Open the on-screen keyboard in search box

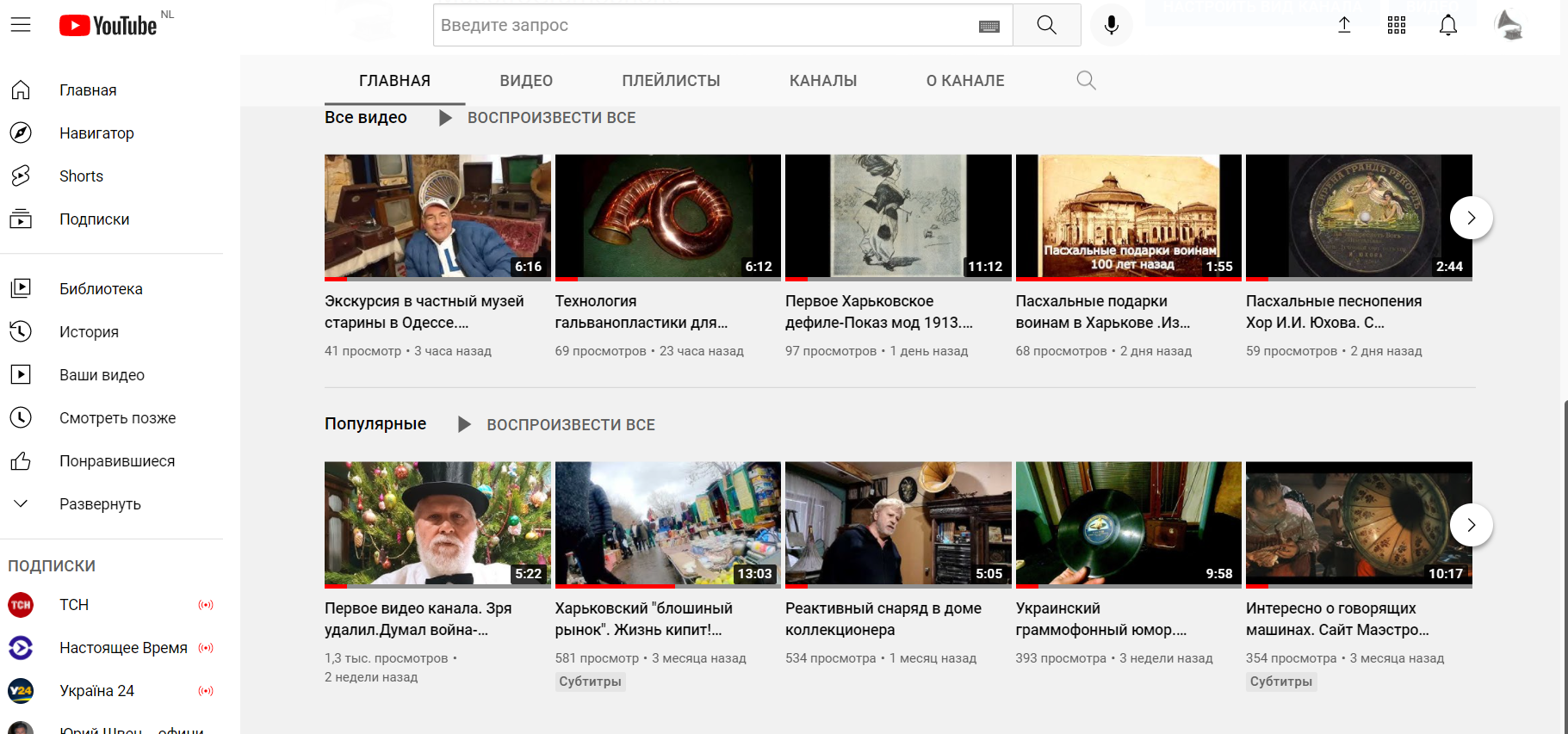coord(989,26)
